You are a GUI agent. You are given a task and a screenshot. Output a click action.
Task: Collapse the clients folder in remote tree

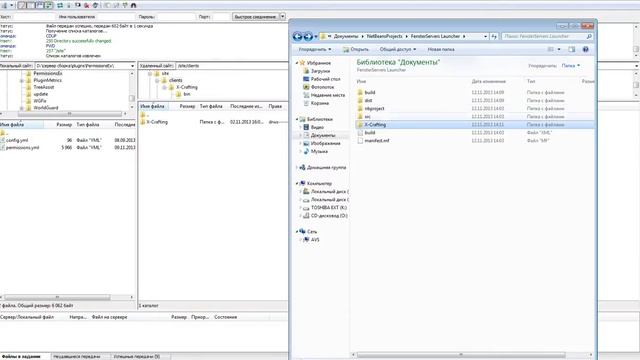point(157,81)
